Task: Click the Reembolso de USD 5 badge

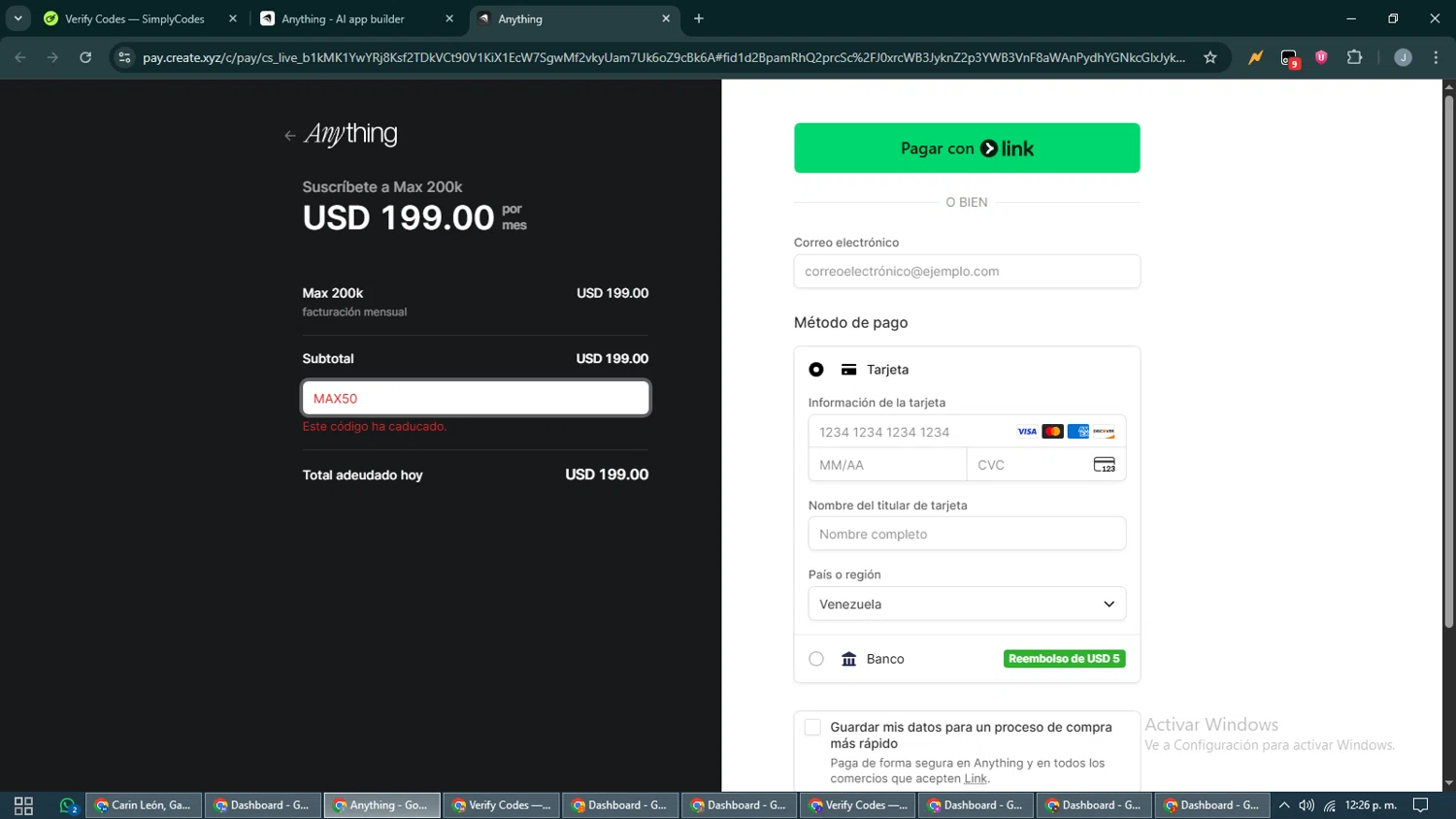Action: pyautogui.click(x=1064, y=659)
